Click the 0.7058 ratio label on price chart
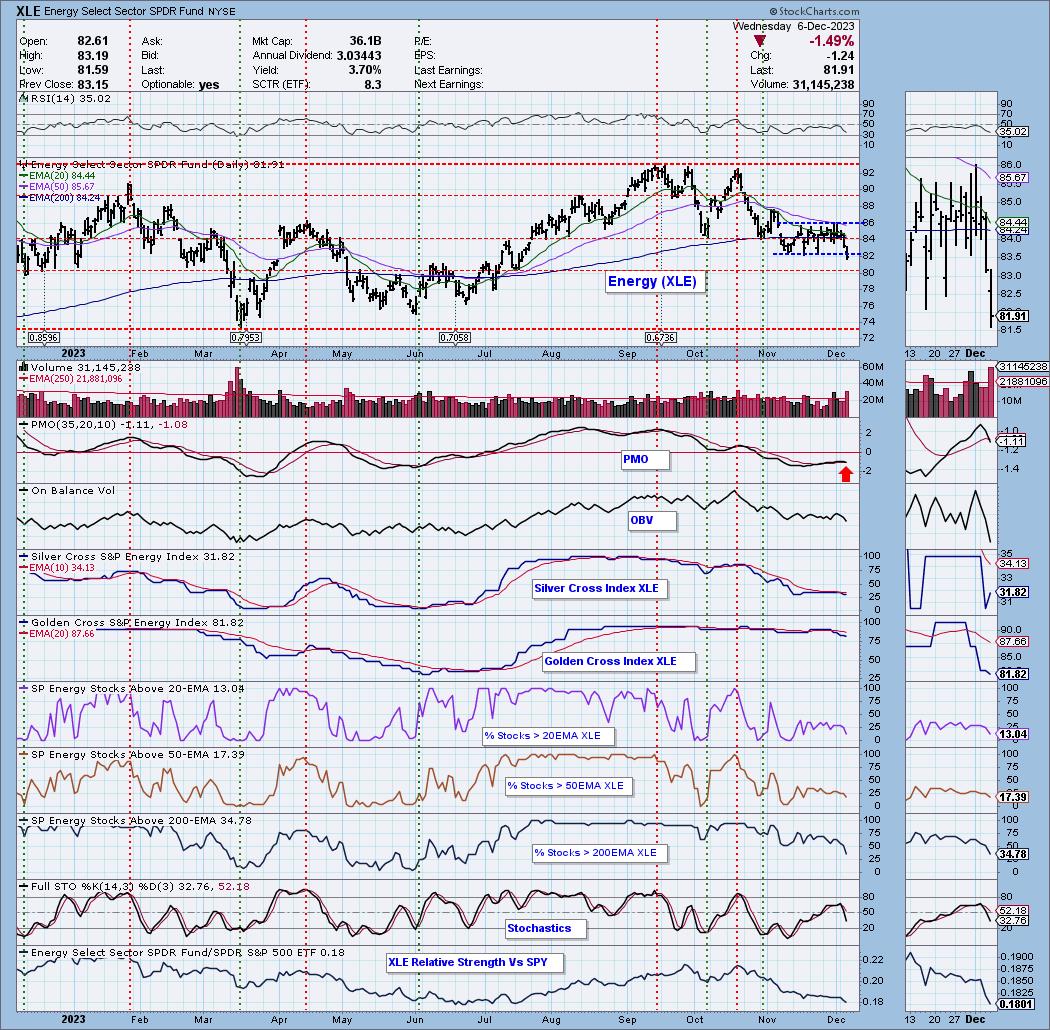Viewport: 1050px width, 1030px height. 455,338
